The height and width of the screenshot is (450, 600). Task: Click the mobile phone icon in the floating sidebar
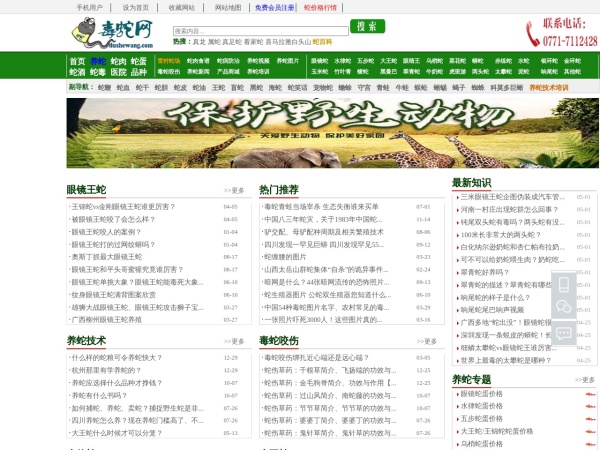[x=564, y=284]
